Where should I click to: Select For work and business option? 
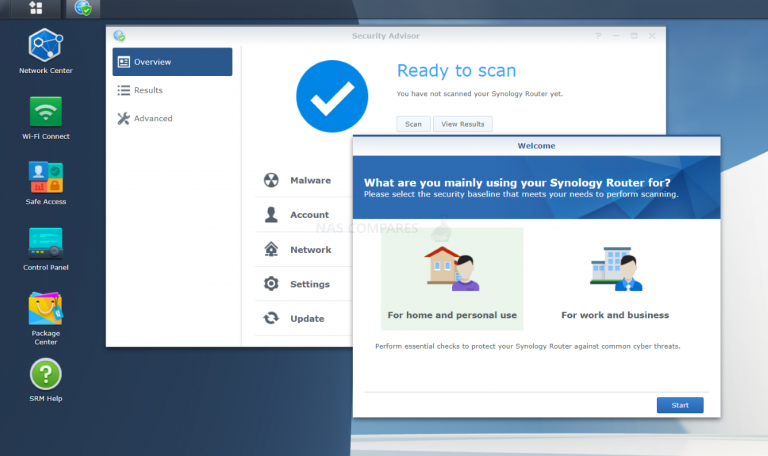pyautogui.click(x=614, y=278)
